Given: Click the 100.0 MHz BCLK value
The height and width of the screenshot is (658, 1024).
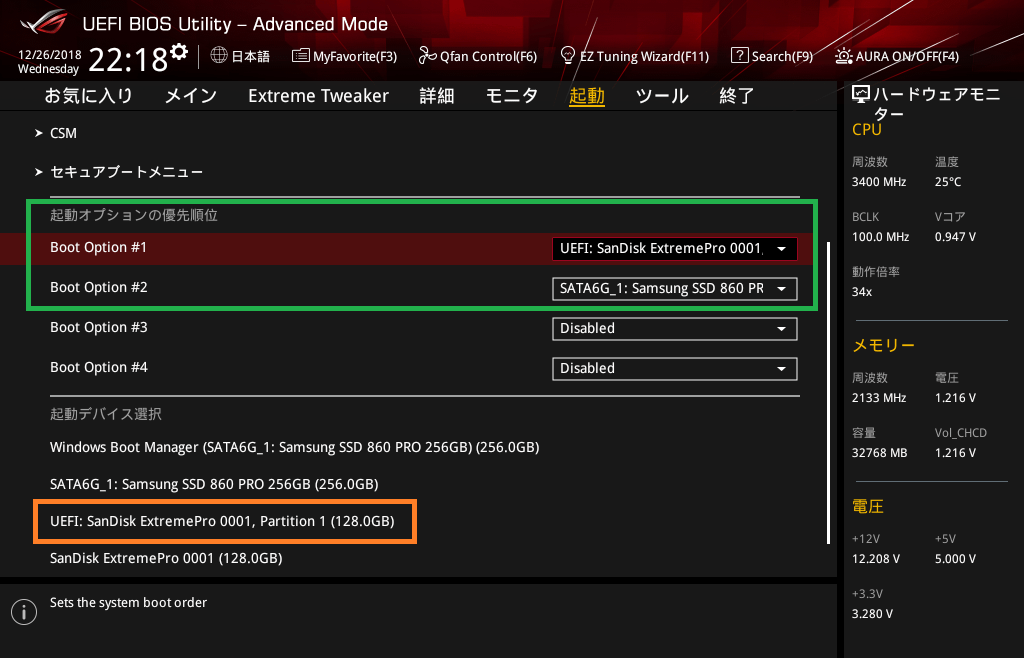Looking at the screenshot, I should click(x=880, y=237).
